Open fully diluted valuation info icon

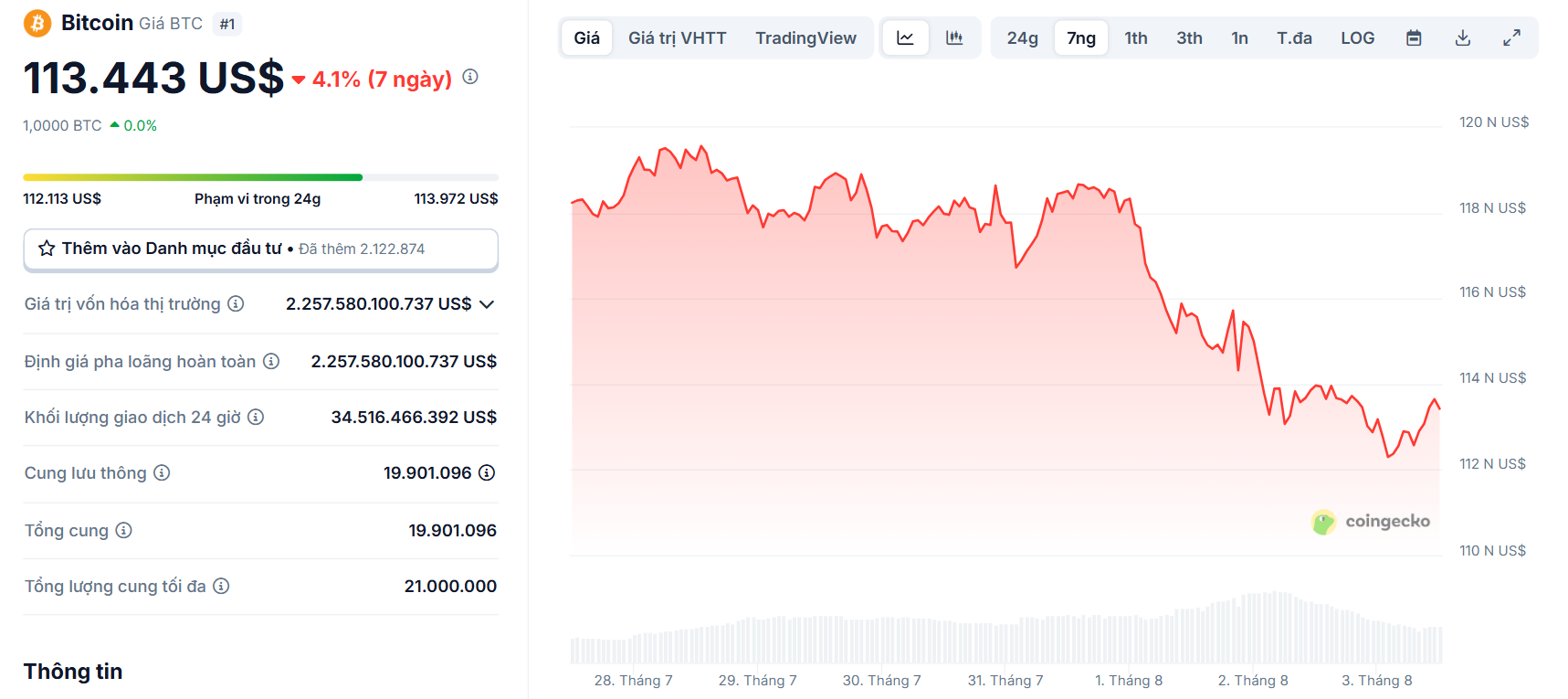(271, 361)
